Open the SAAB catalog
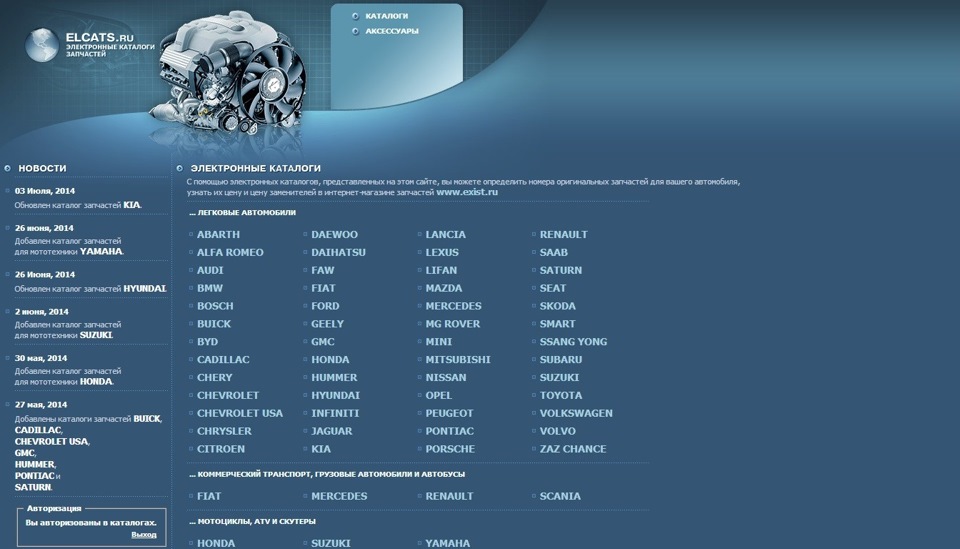 (553, 252)
